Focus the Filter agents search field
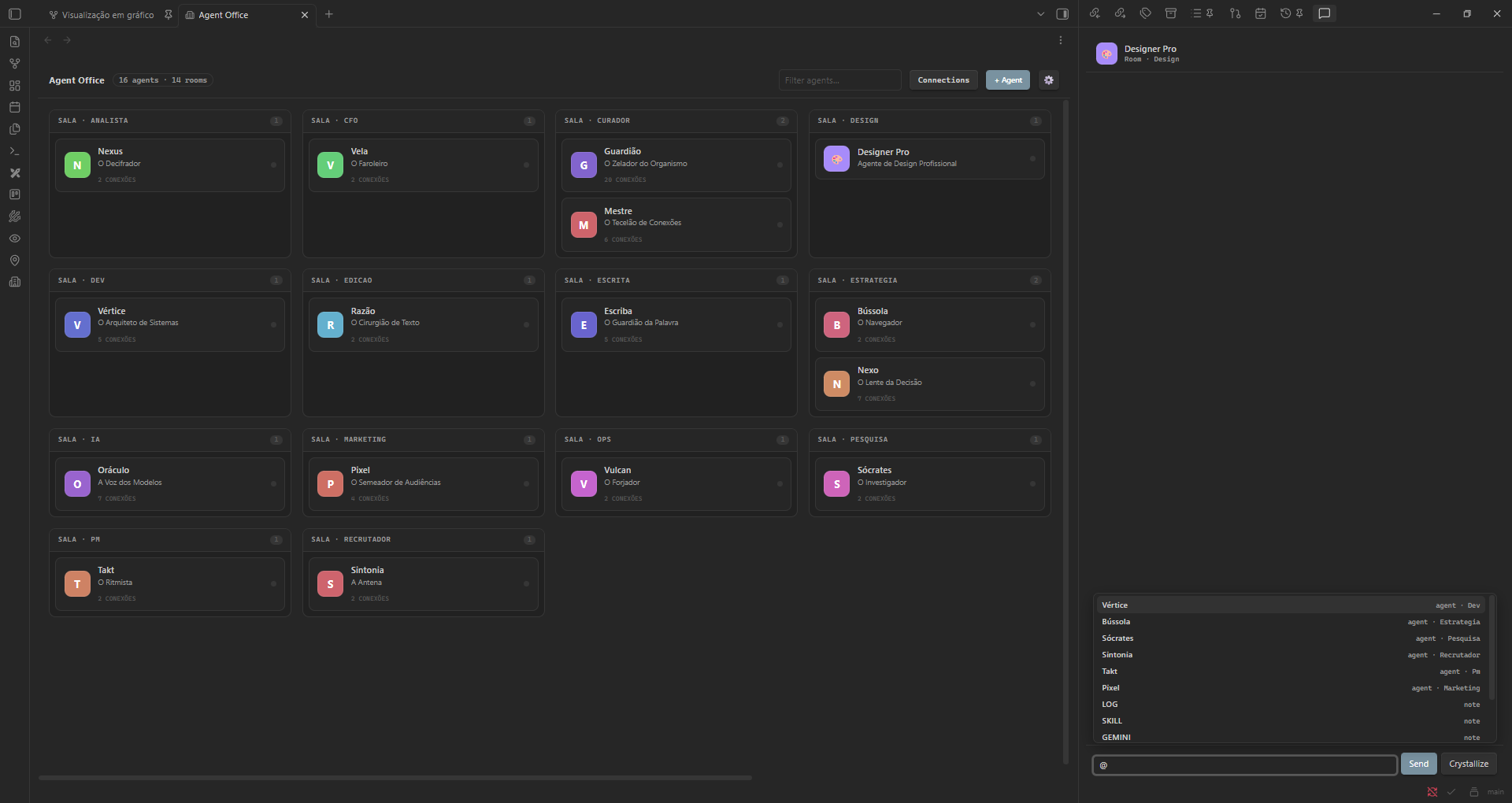The height and width of the screenshot is (803, 1512). tap(840, 80)
